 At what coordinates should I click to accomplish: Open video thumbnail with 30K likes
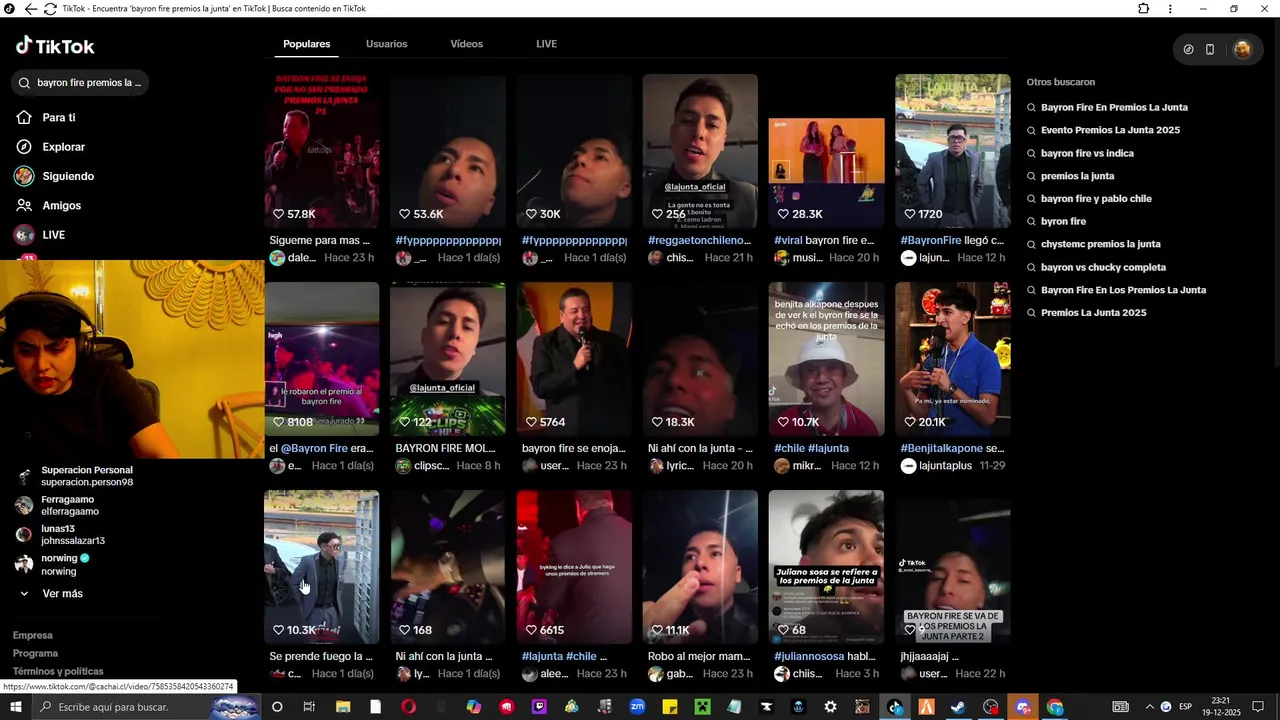(574, 151)
